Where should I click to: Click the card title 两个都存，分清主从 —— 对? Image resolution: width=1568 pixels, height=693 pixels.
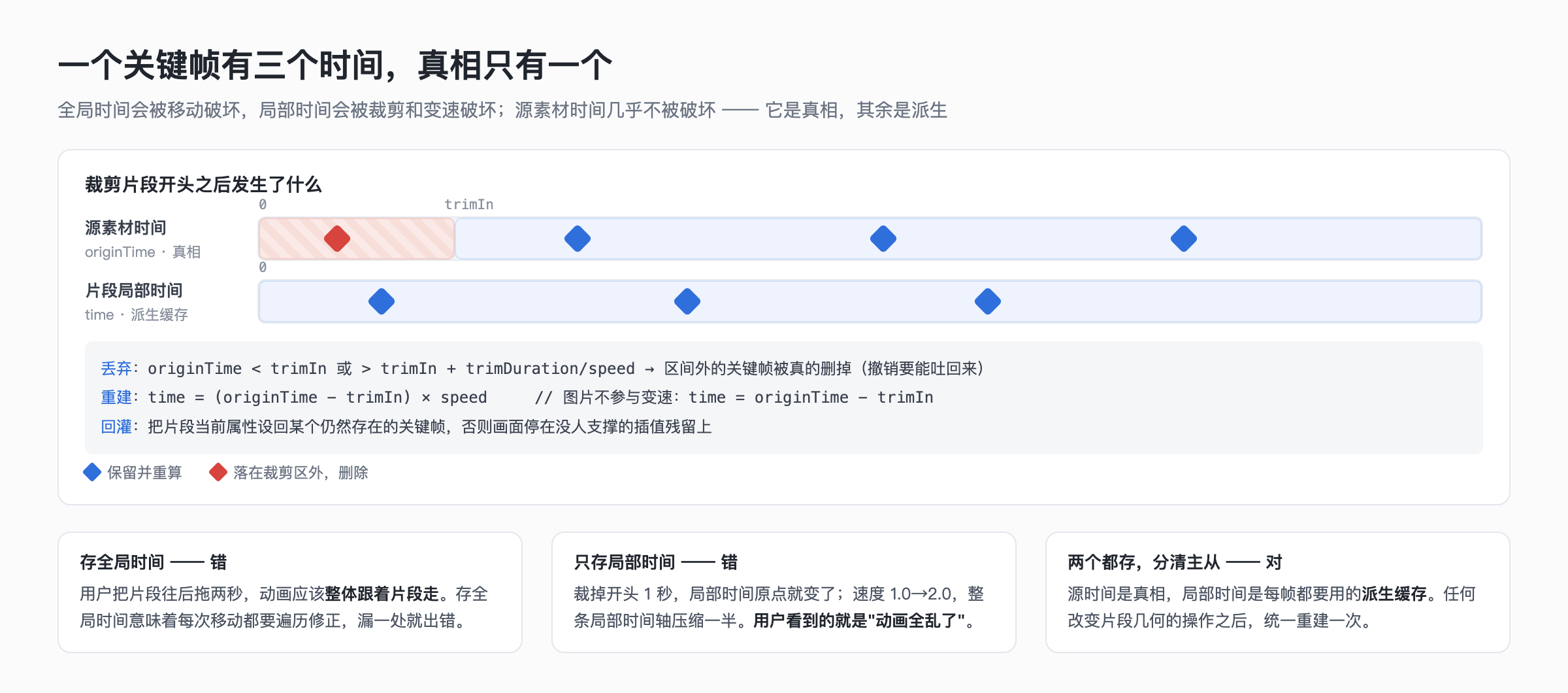[1175, 562]
